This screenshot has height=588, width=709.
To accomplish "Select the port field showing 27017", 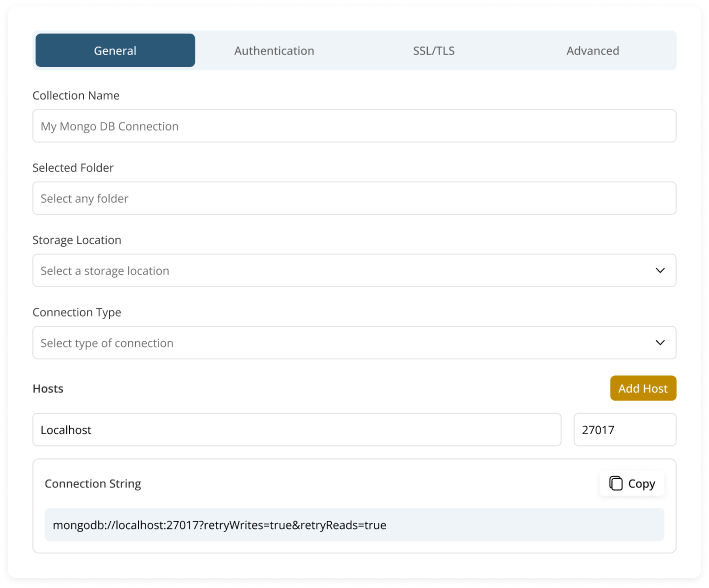I will [x=624, y=430].
